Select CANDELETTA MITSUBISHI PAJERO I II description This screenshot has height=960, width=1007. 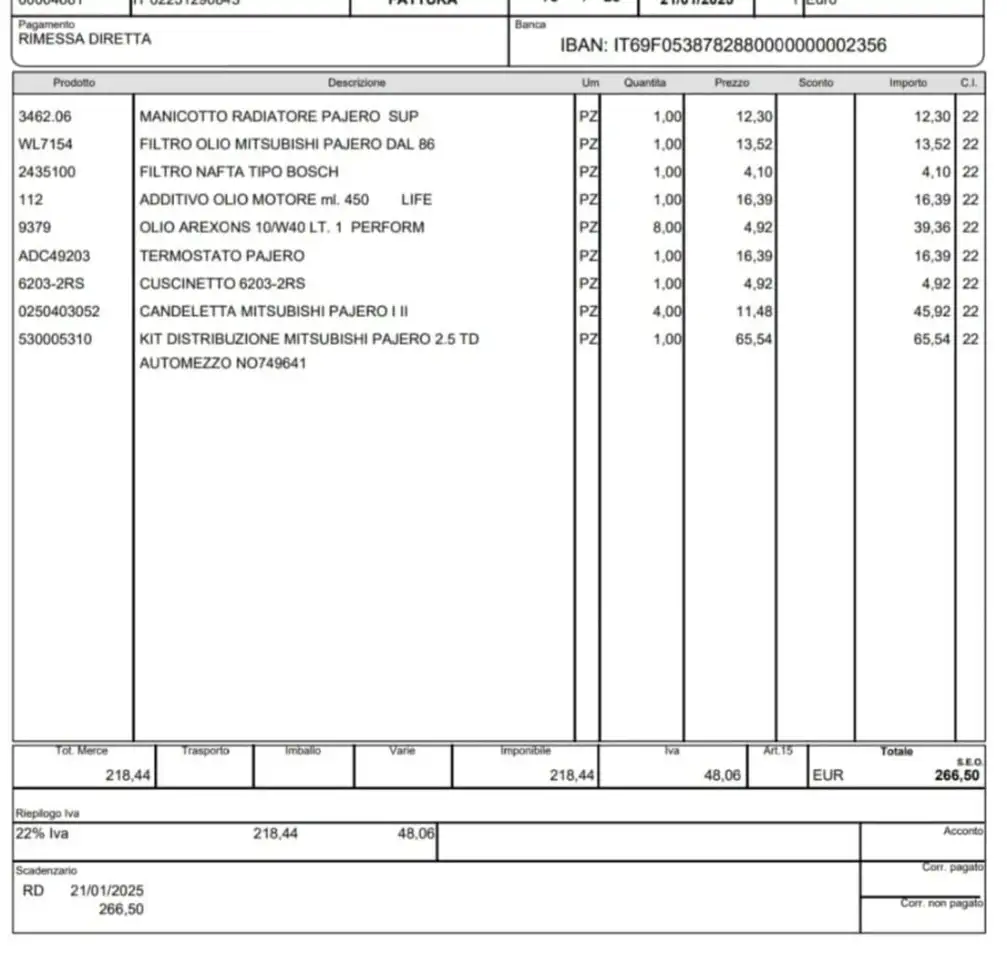click(x=274, y=311)
